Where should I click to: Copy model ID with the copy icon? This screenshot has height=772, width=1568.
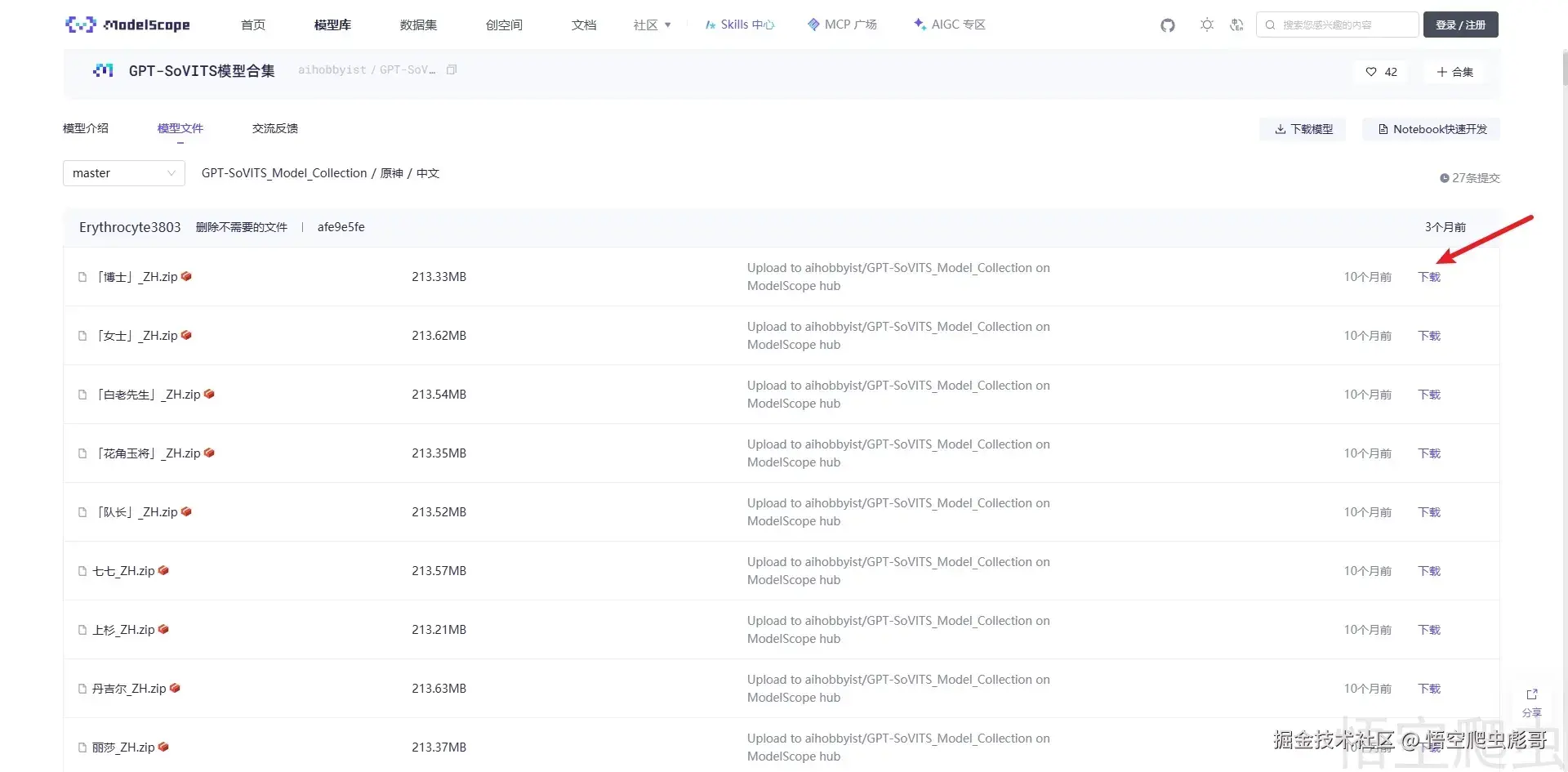(452, 70)
